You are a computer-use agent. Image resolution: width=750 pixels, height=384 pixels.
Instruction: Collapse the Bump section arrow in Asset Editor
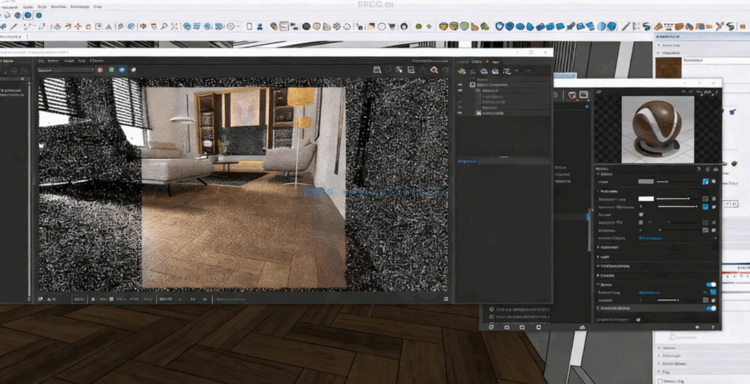(x=598, y=285)
